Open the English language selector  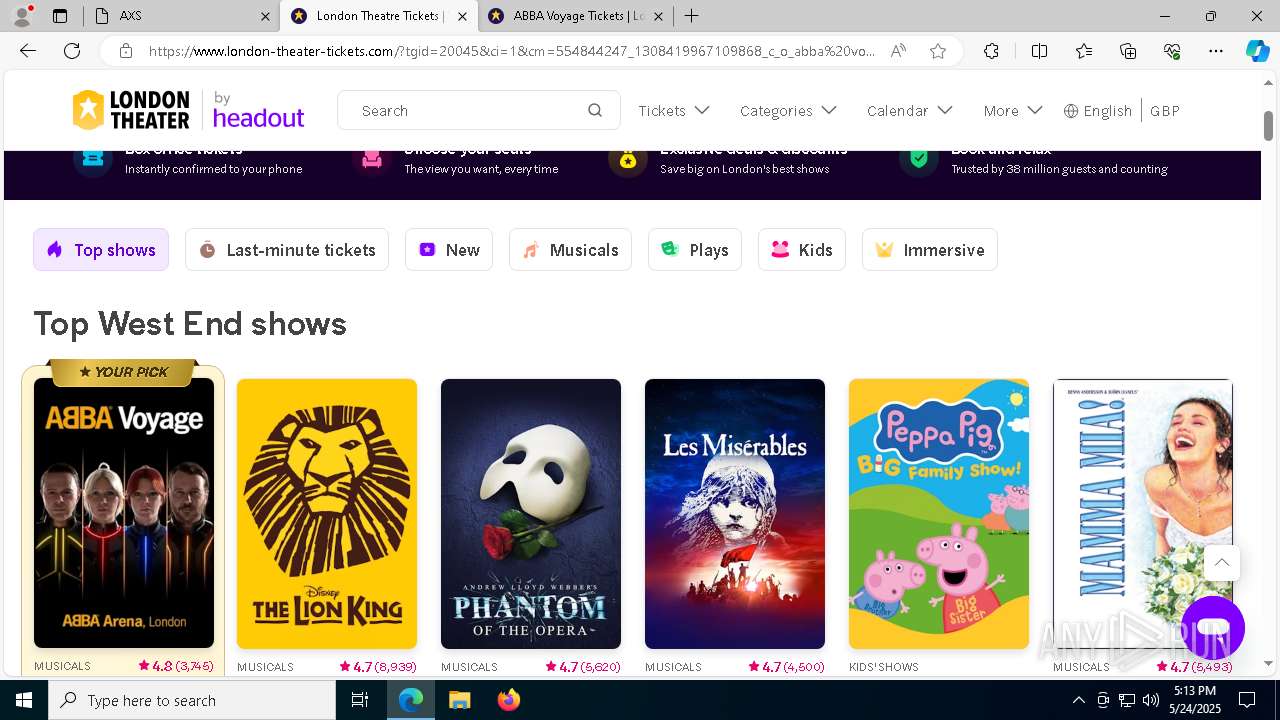click(1098, 111)
